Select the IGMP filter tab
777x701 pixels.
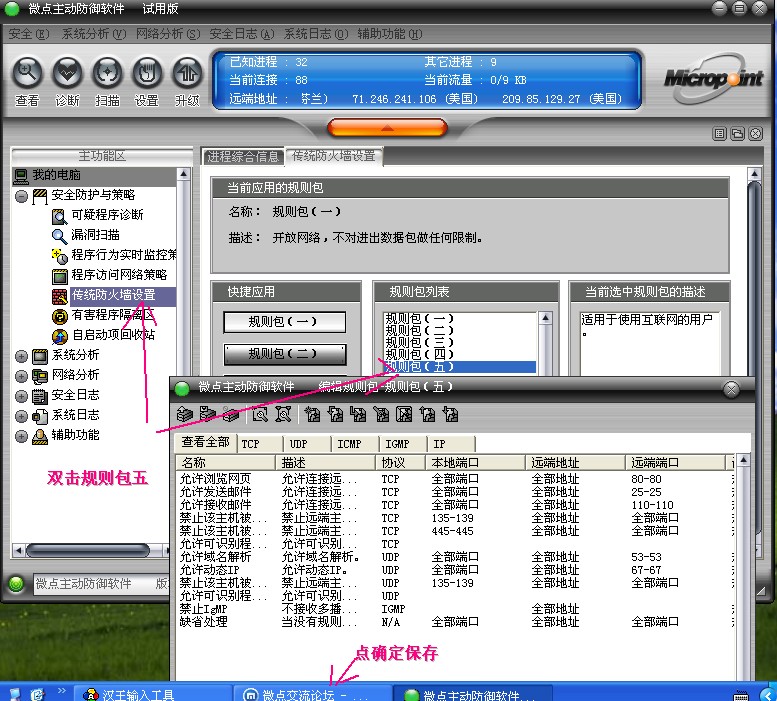pos(402,444)
